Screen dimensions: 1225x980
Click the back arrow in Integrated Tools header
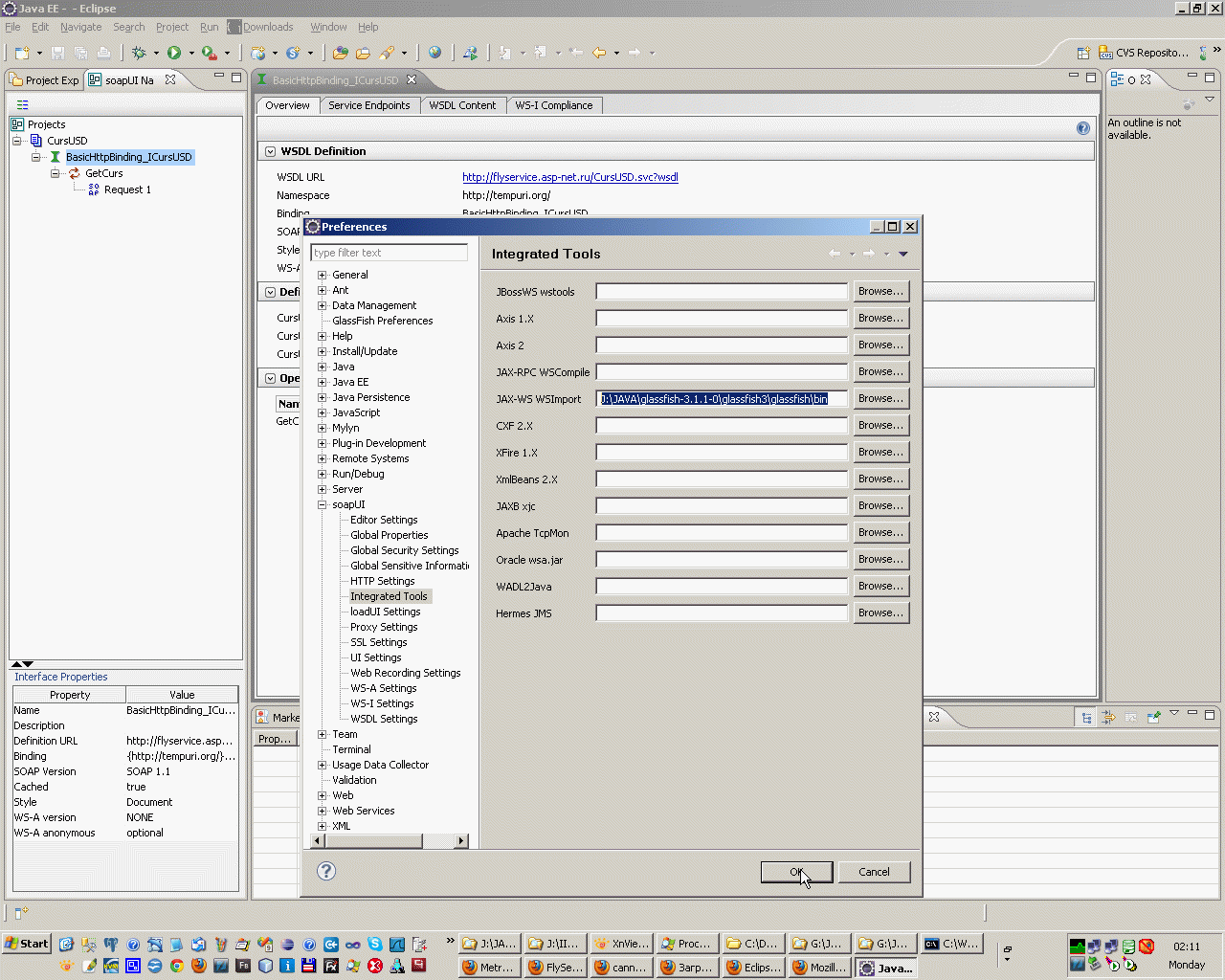coord(835,254)
